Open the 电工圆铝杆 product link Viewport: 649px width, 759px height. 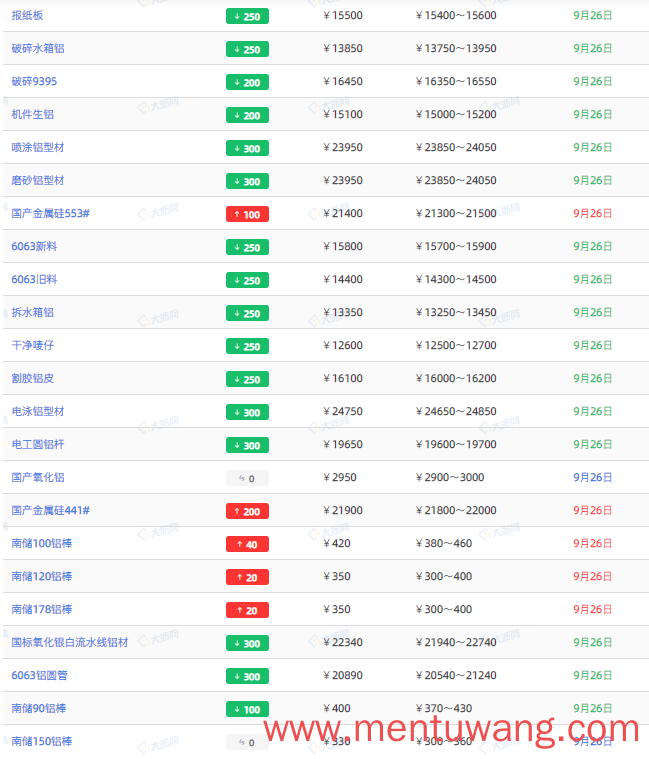[x=38, y=444]
